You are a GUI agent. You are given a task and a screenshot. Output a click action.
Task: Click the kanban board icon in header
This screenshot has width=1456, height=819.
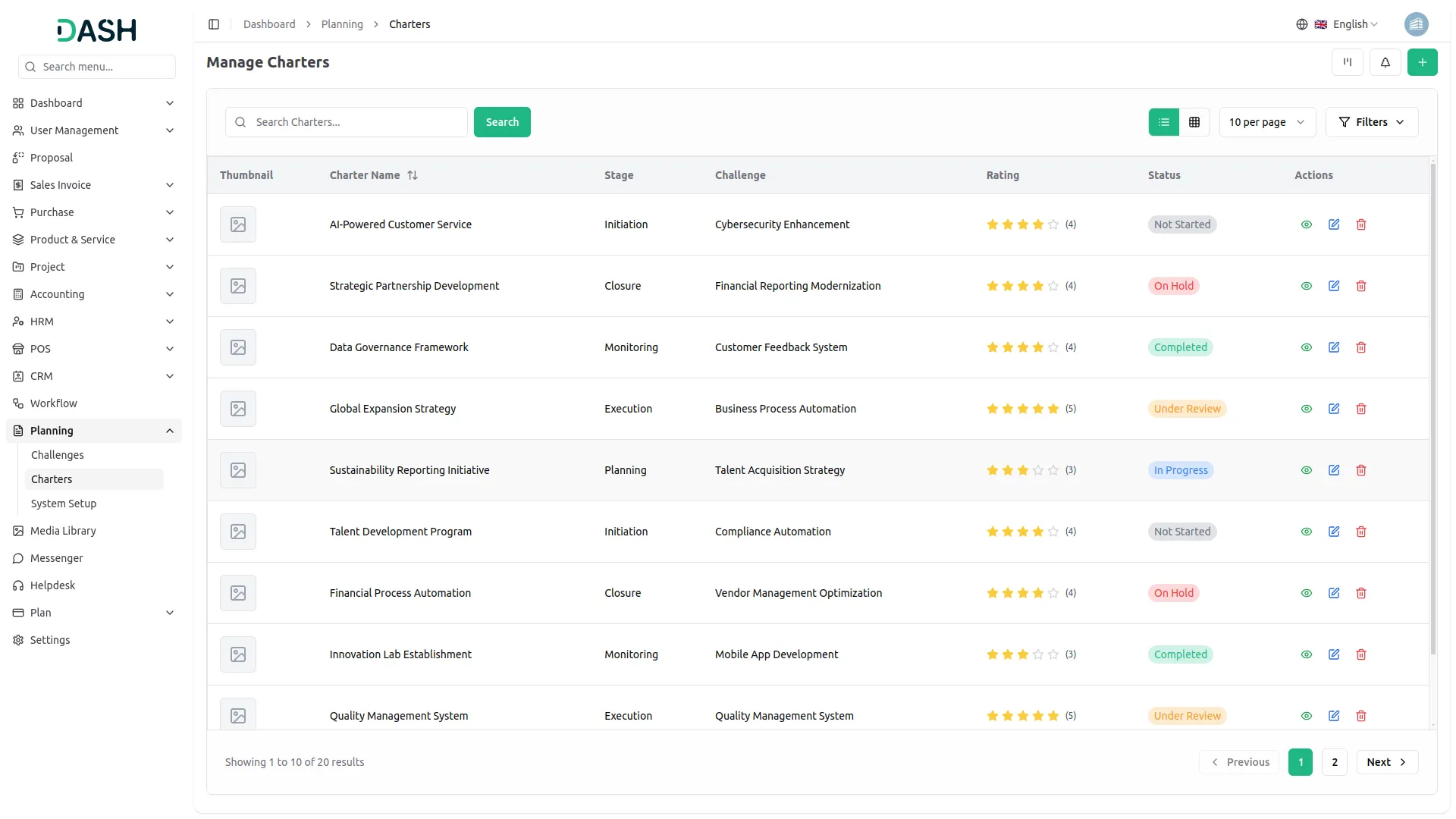point(1347,62)
